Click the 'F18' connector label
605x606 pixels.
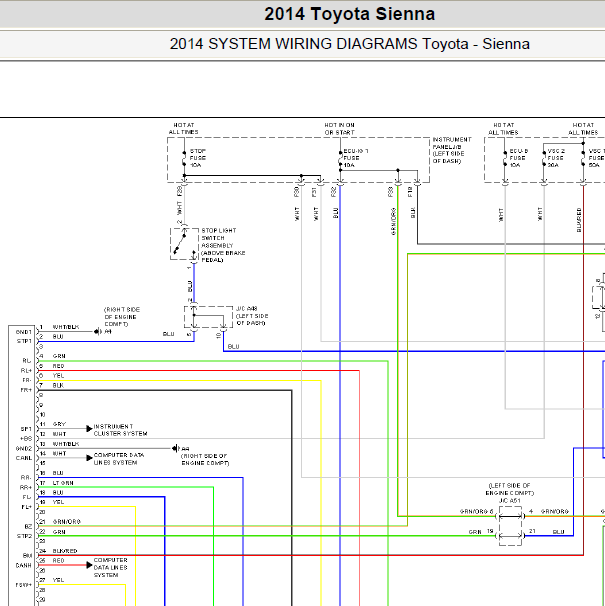[x=410, y=192]
